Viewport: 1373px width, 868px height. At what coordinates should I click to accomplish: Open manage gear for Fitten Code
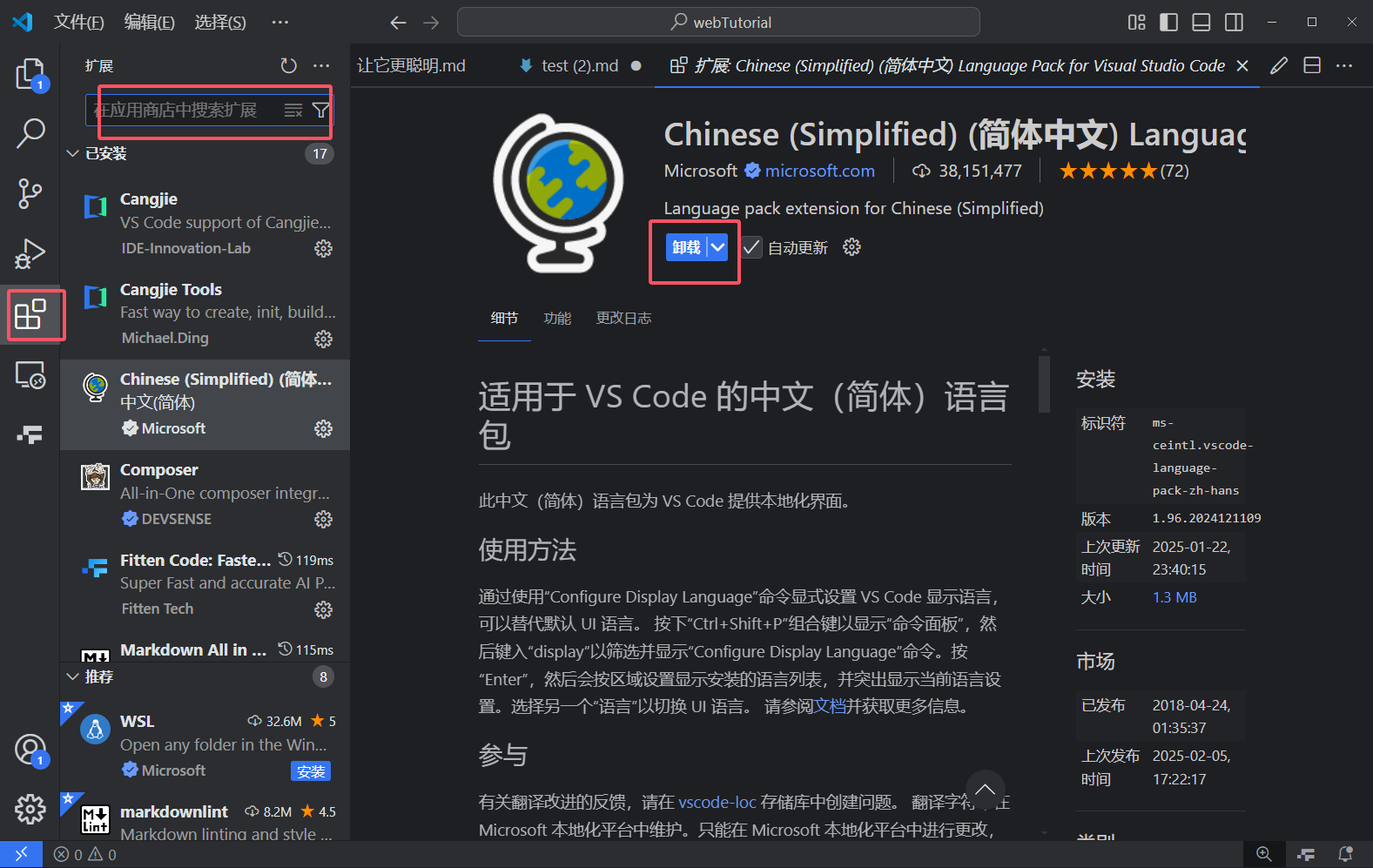point(323,609)
